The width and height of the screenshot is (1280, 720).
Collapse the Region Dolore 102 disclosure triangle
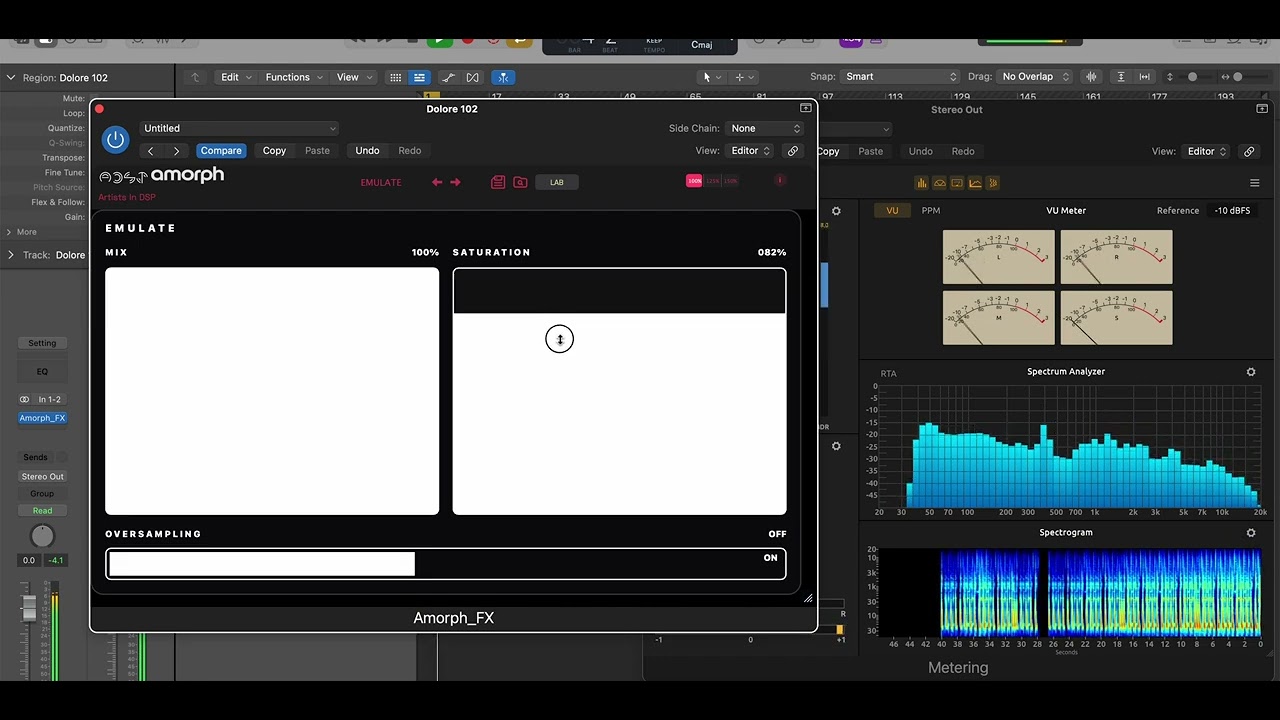tap(11, 78)
